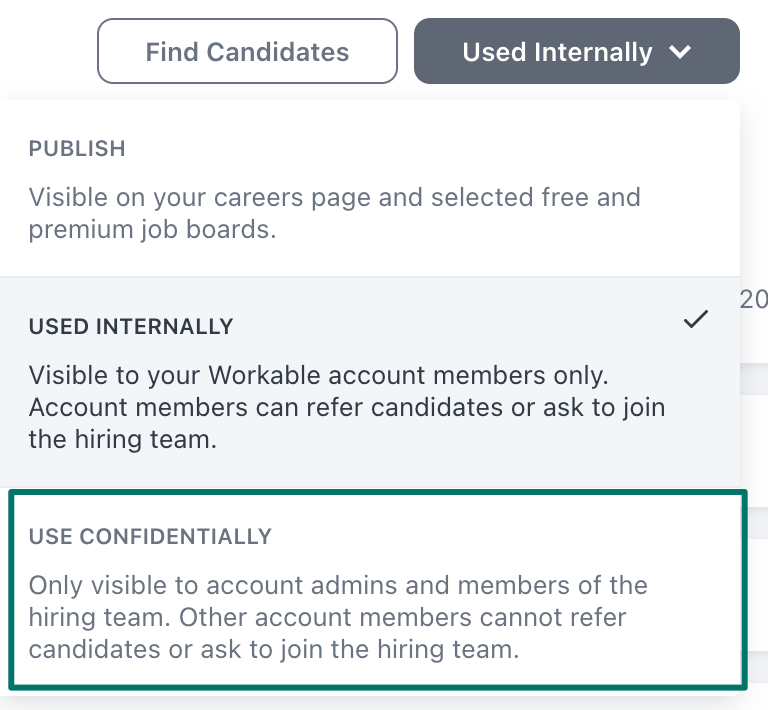
Task: Click the chevron arrow beside Used Internally
Action: coord(681,52)
